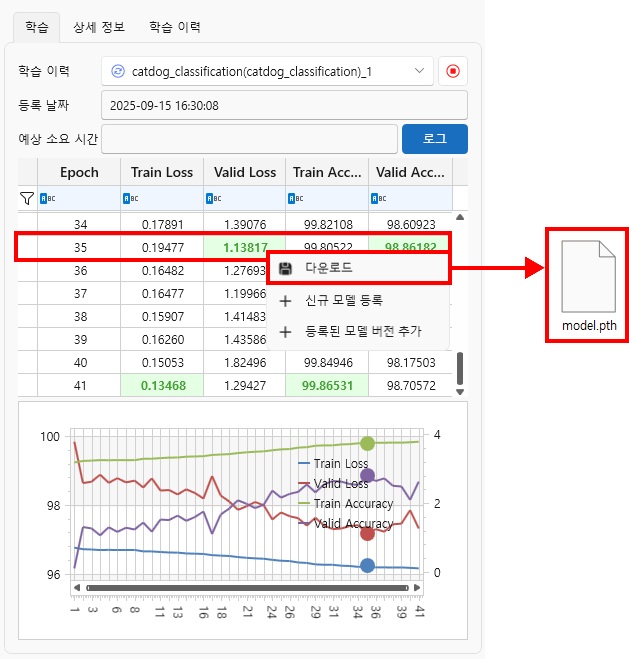The image size is (629, 659).
Task: Click the 등록 날짜 date field
Action: [284, 105]
